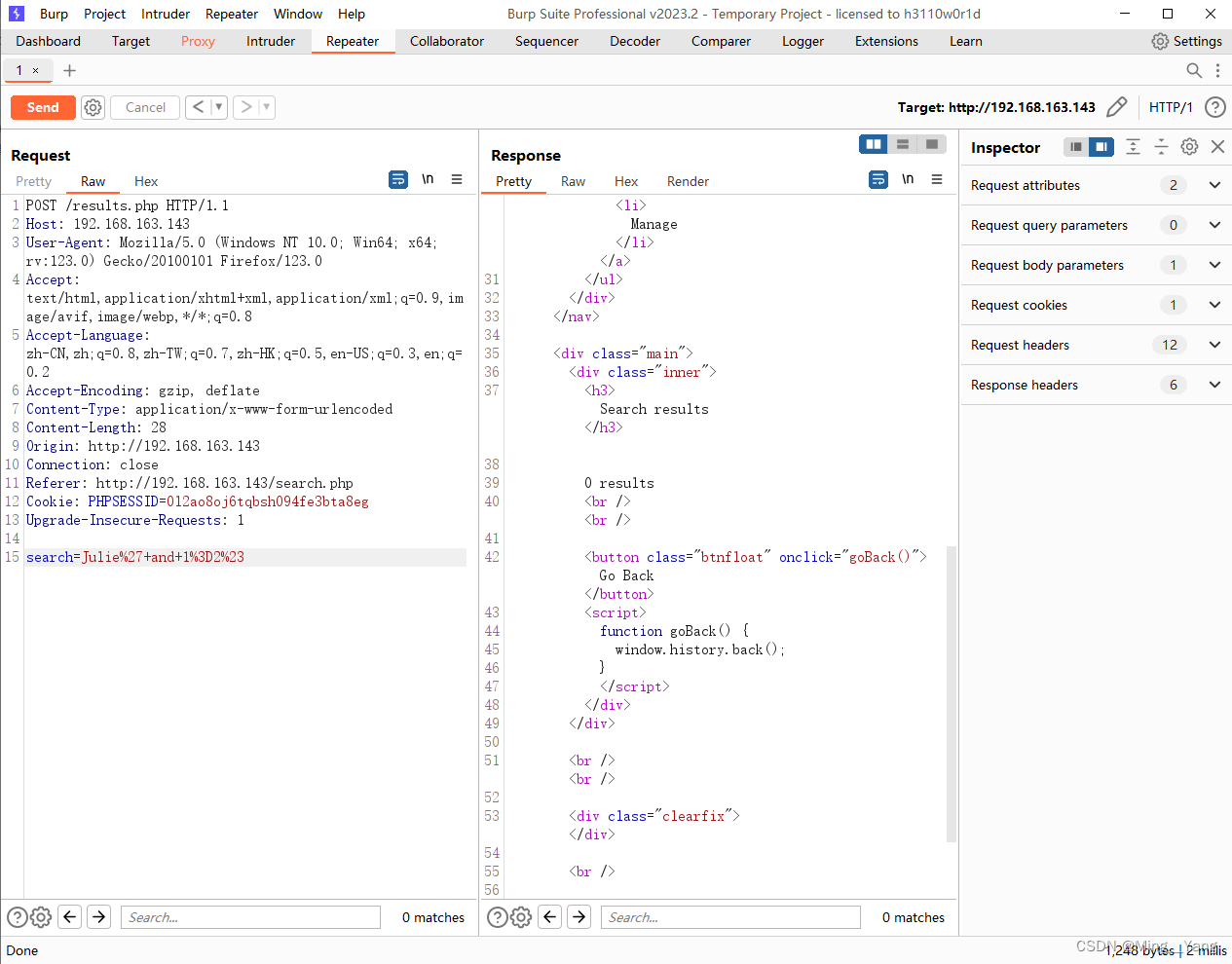
Task: Switch to the Intruder tool tab
Action: coord(270,41)
